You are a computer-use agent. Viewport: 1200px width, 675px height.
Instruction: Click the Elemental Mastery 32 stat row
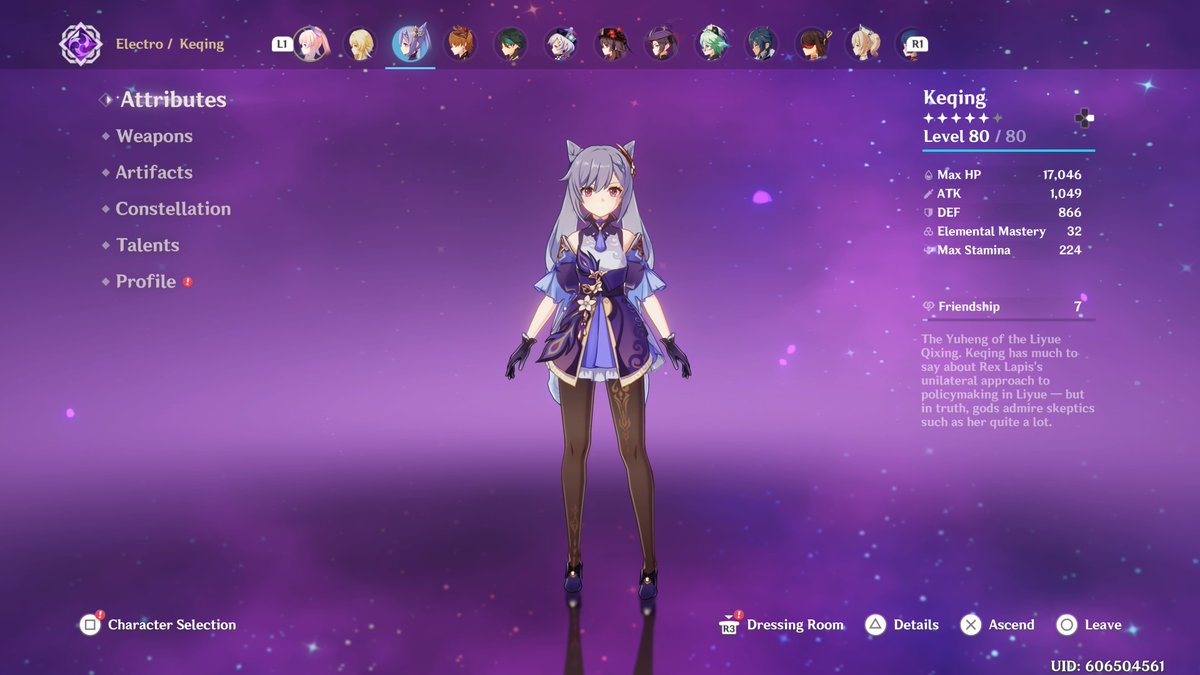[x=1003, y=231]
